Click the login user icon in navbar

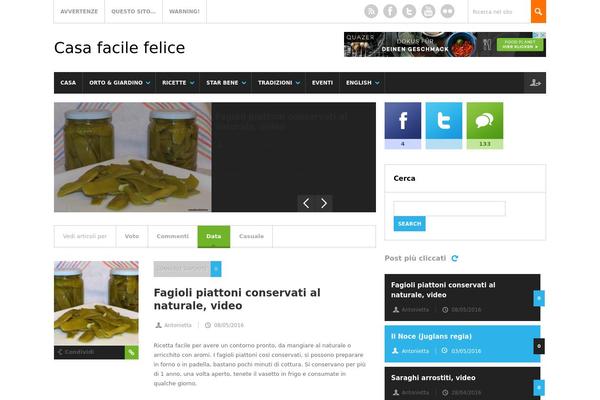(535, 83)
